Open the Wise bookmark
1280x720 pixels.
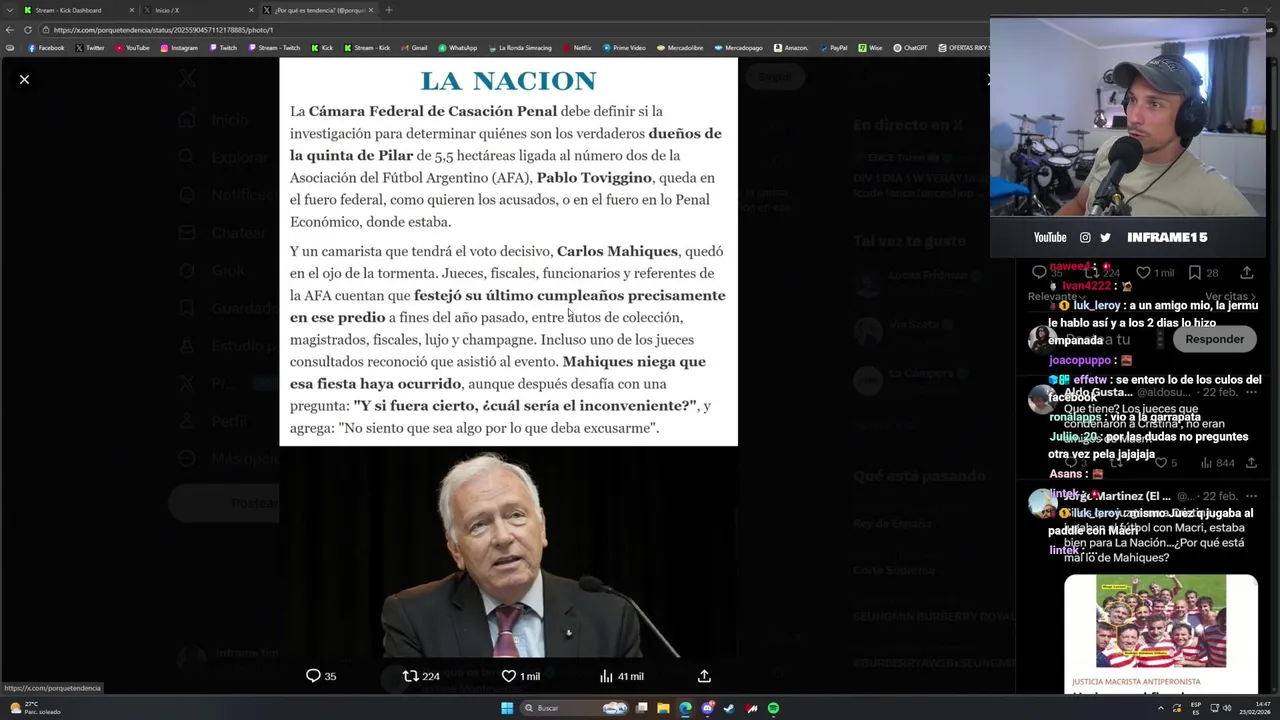click(870, 48)
